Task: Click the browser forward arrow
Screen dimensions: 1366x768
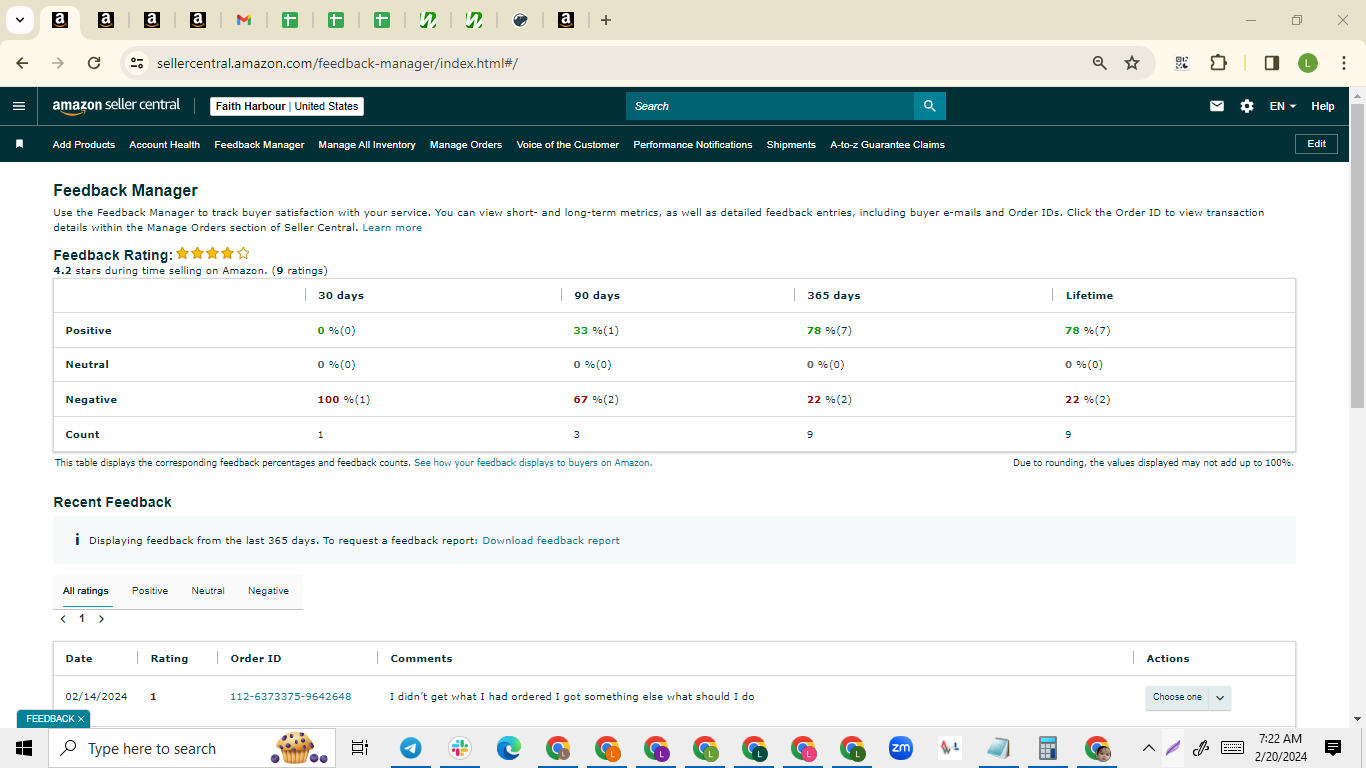Action: pyautogui.click(x=58, y=63)
